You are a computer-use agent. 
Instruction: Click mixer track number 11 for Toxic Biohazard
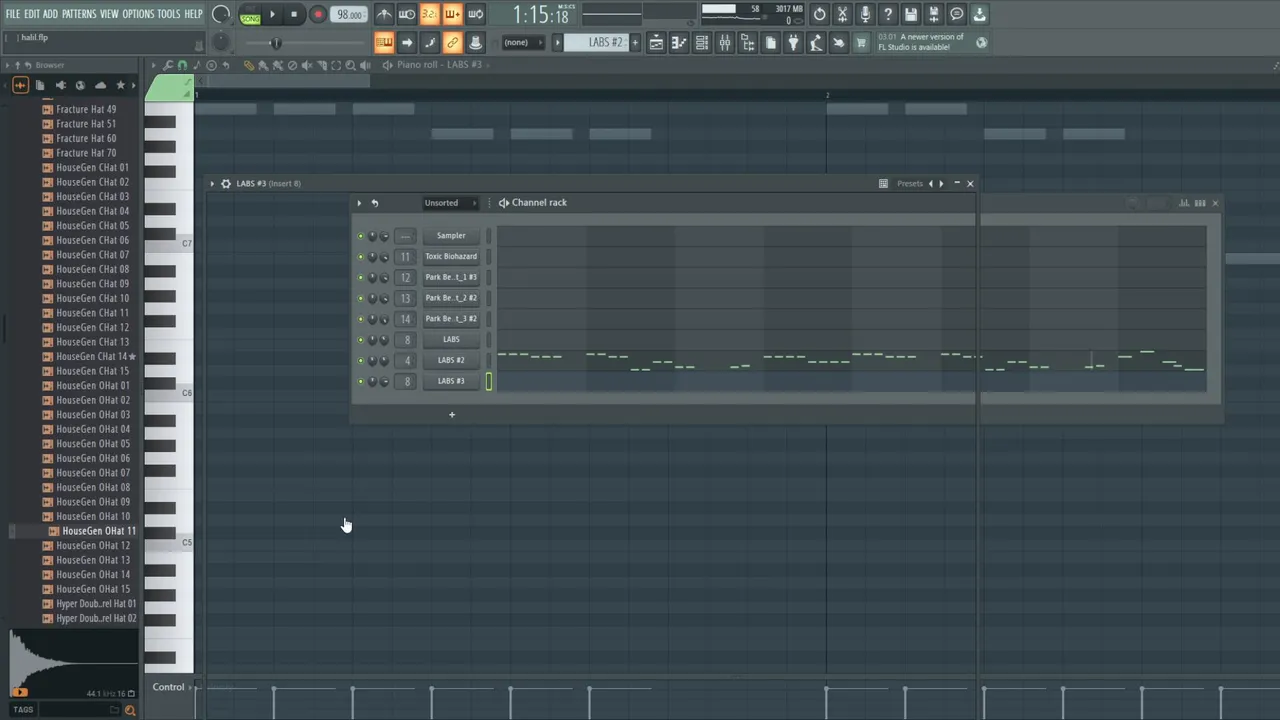(405, 257)
